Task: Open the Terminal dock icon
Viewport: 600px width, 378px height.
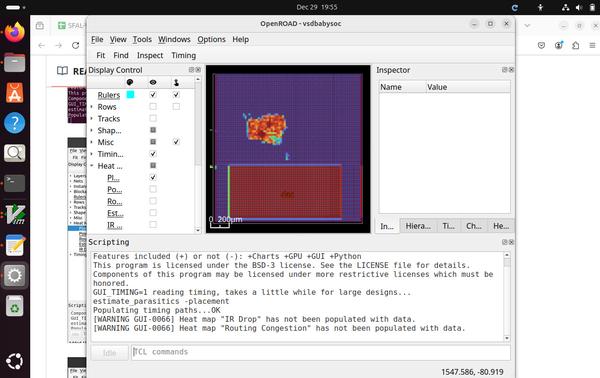Action: coord(15,183)
